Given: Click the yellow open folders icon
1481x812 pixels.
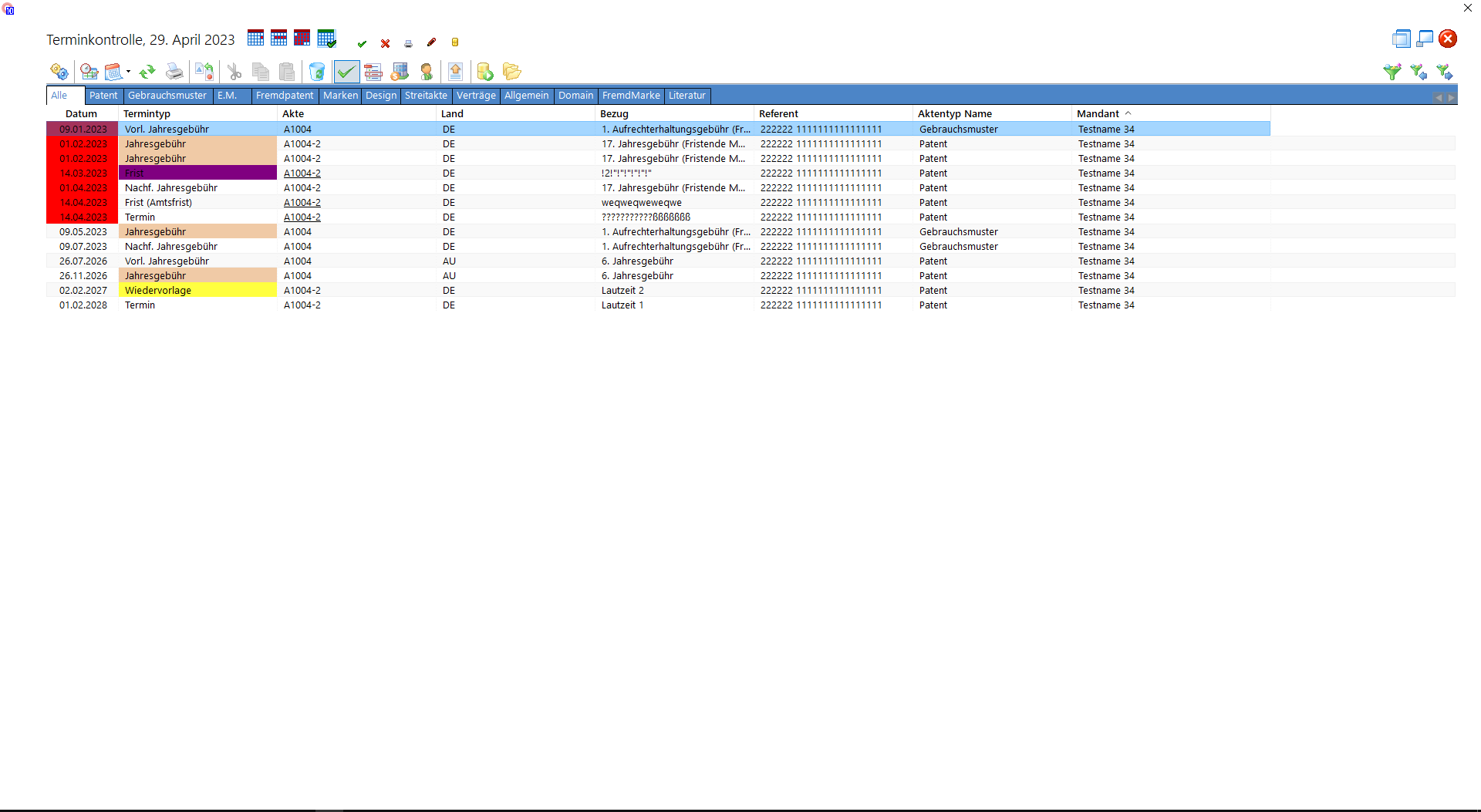Looking at the screenshot, I should (511, 72).
